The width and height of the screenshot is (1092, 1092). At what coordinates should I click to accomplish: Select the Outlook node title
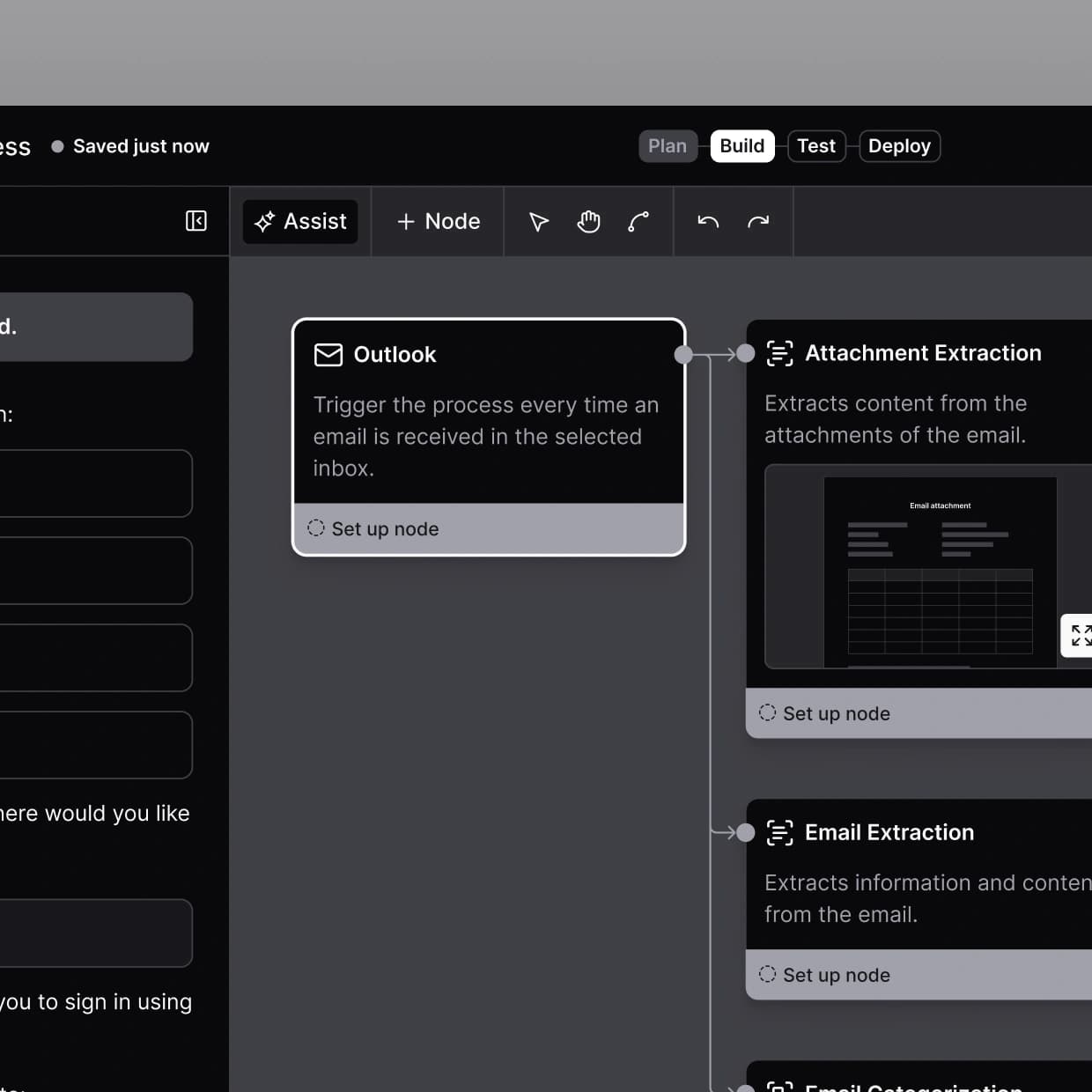(x=395, y=355)
